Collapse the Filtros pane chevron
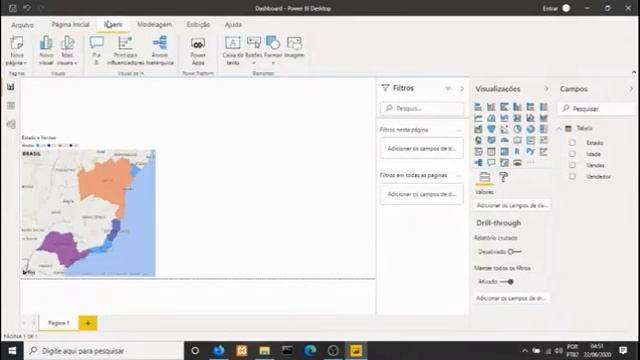 point(462,88)
